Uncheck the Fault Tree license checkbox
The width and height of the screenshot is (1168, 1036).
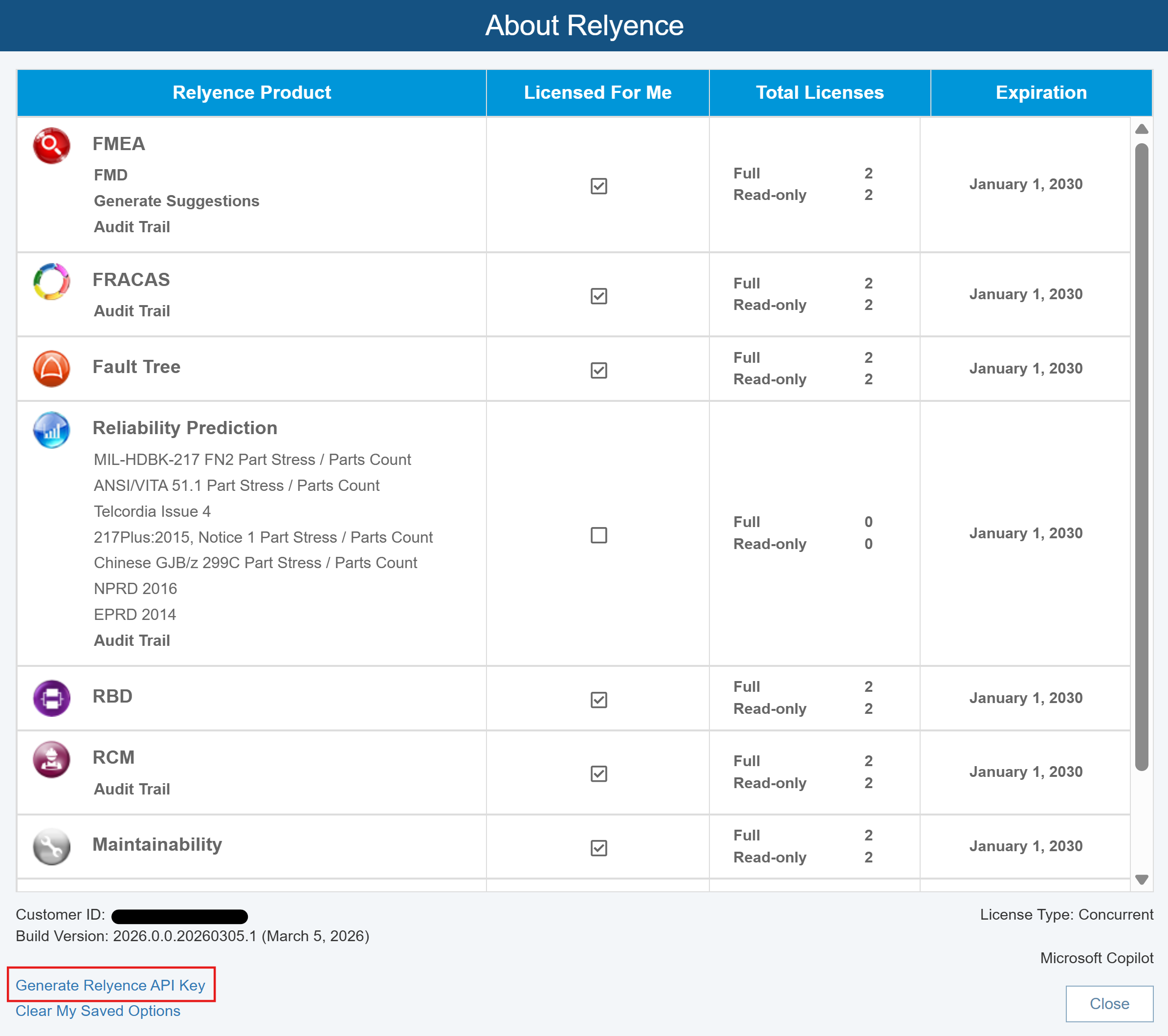coord(598,370)
